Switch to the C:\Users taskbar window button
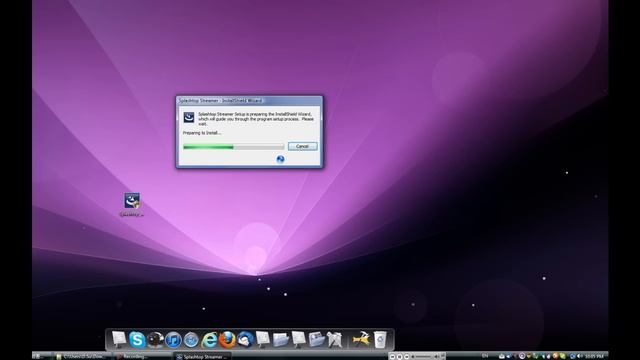 tap(83, 356)
